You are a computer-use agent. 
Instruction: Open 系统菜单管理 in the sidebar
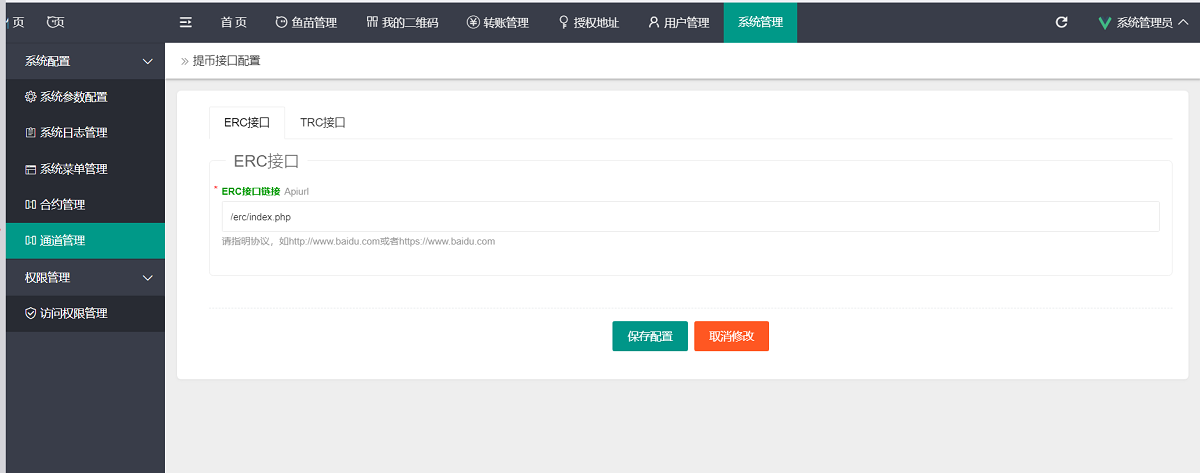point(73,169)
